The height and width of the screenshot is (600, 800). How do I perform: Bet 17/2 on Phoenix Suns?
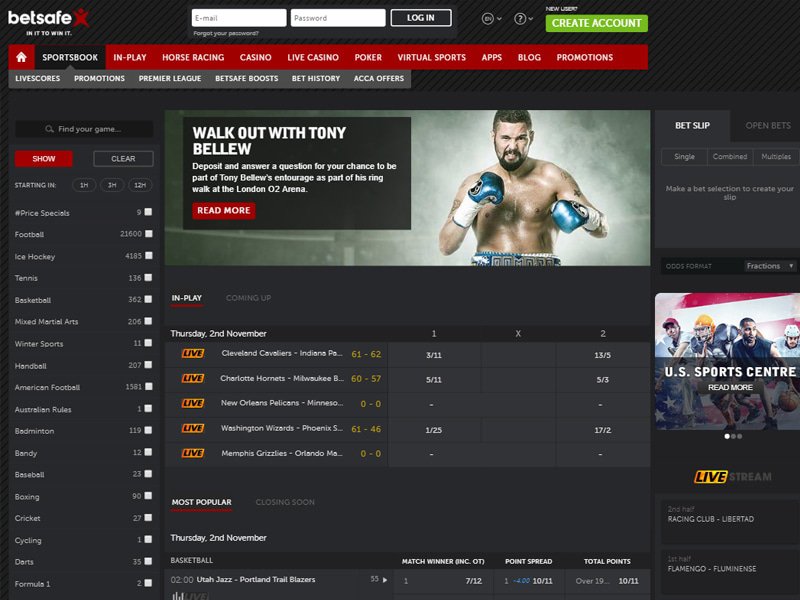603,430
